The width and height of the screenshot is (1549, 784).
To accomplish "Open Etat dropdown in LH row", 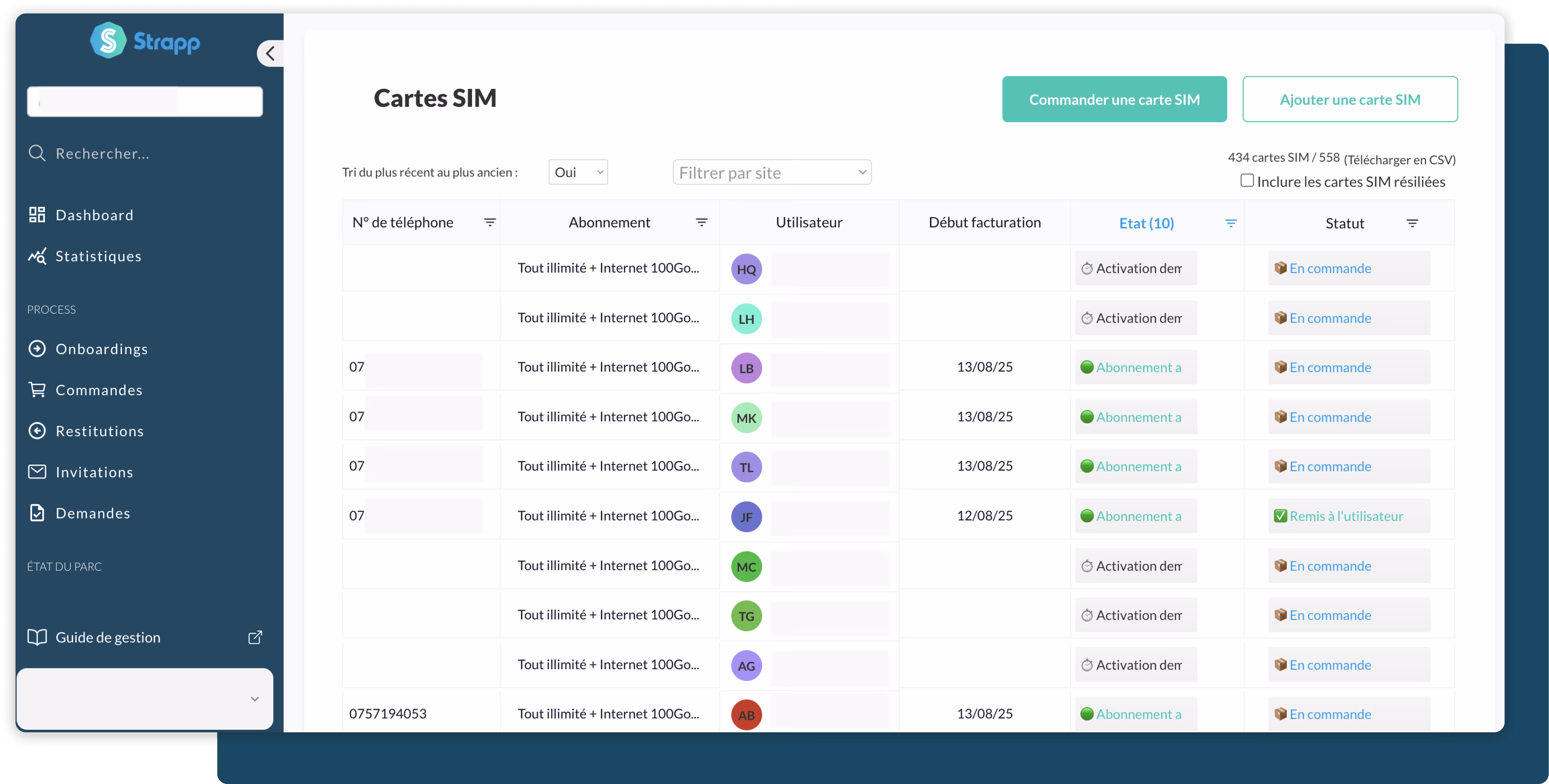I will pos(1136,318).
